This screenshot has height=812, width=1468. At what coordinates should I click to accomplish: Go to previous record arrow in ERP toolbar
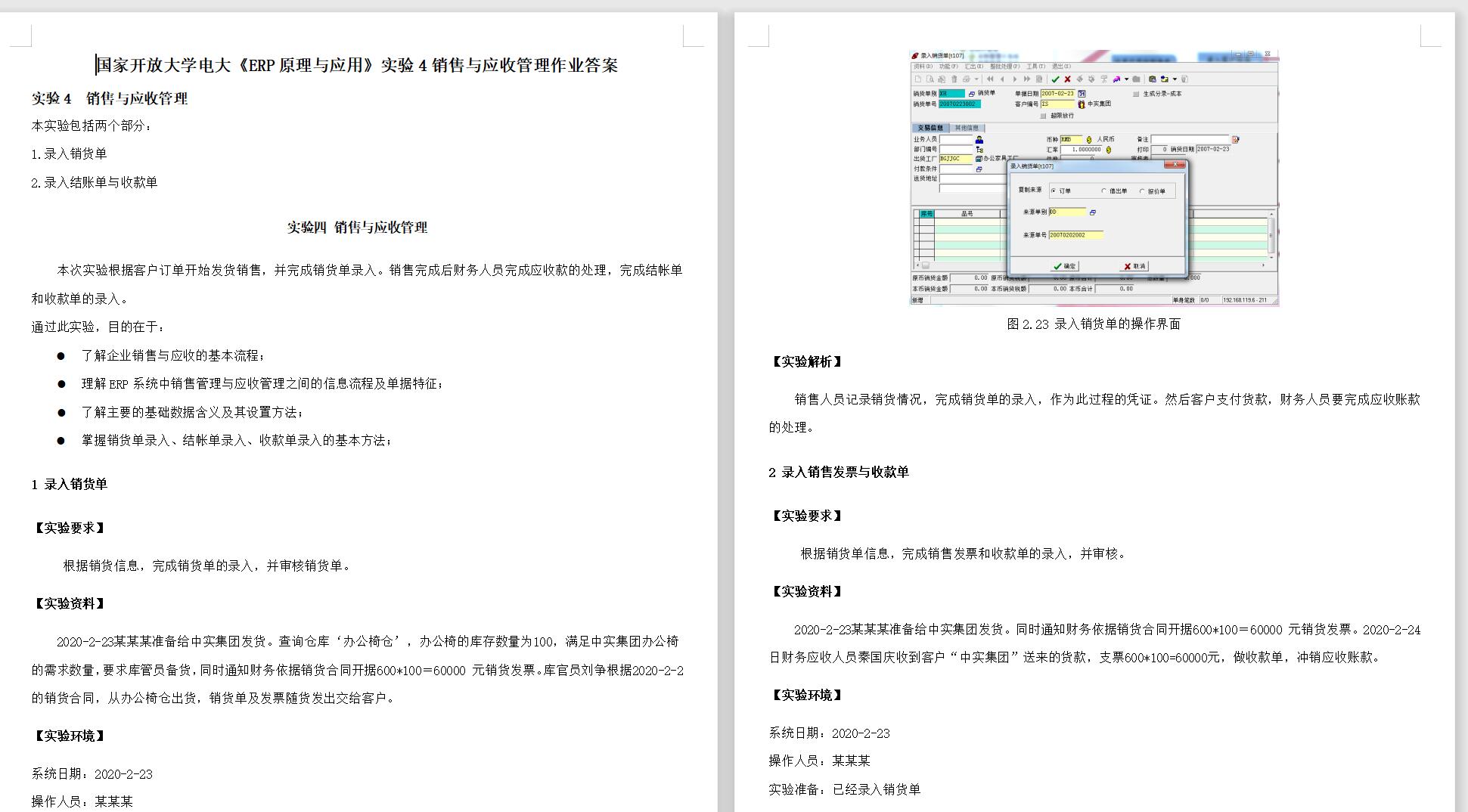click(x=1002, y=79)
